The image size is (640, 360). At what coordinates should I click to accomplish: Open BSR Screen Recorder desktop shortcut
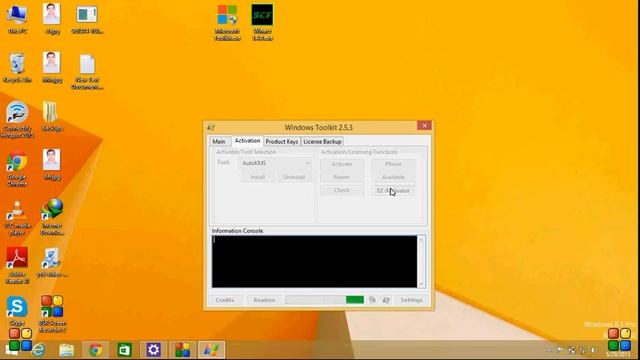52,313
